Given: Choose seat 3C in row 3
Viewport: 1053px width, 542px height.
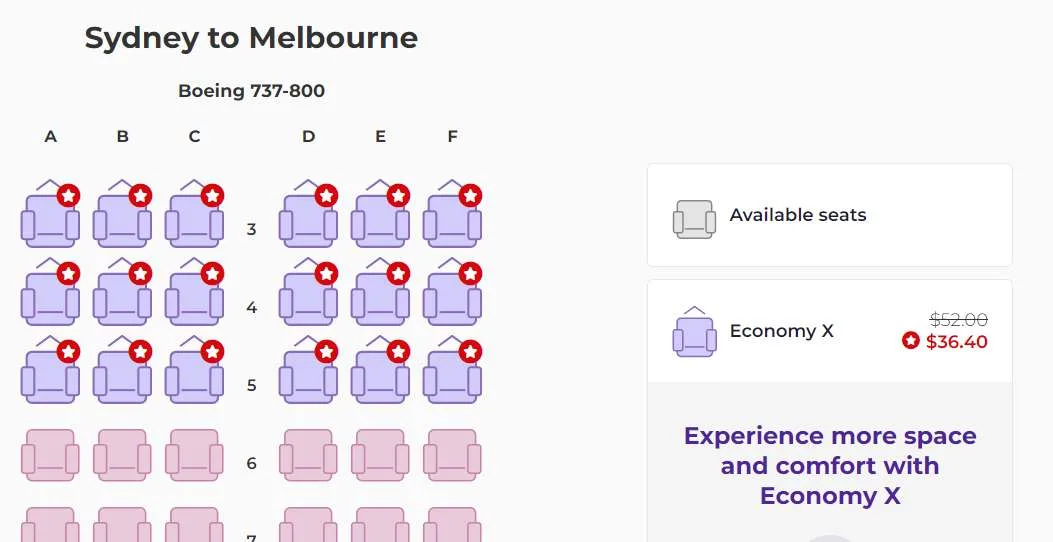Looking at the screenshot, I should click(x=194, y=222).
